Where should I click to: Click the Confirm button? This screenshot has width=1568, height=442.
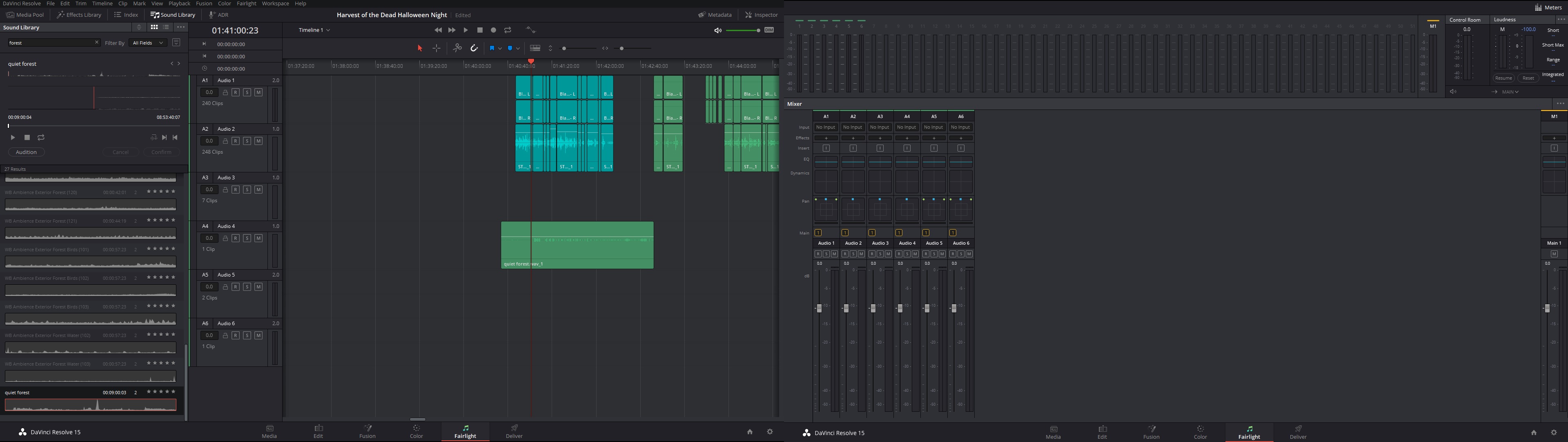(x=161, y=152)
